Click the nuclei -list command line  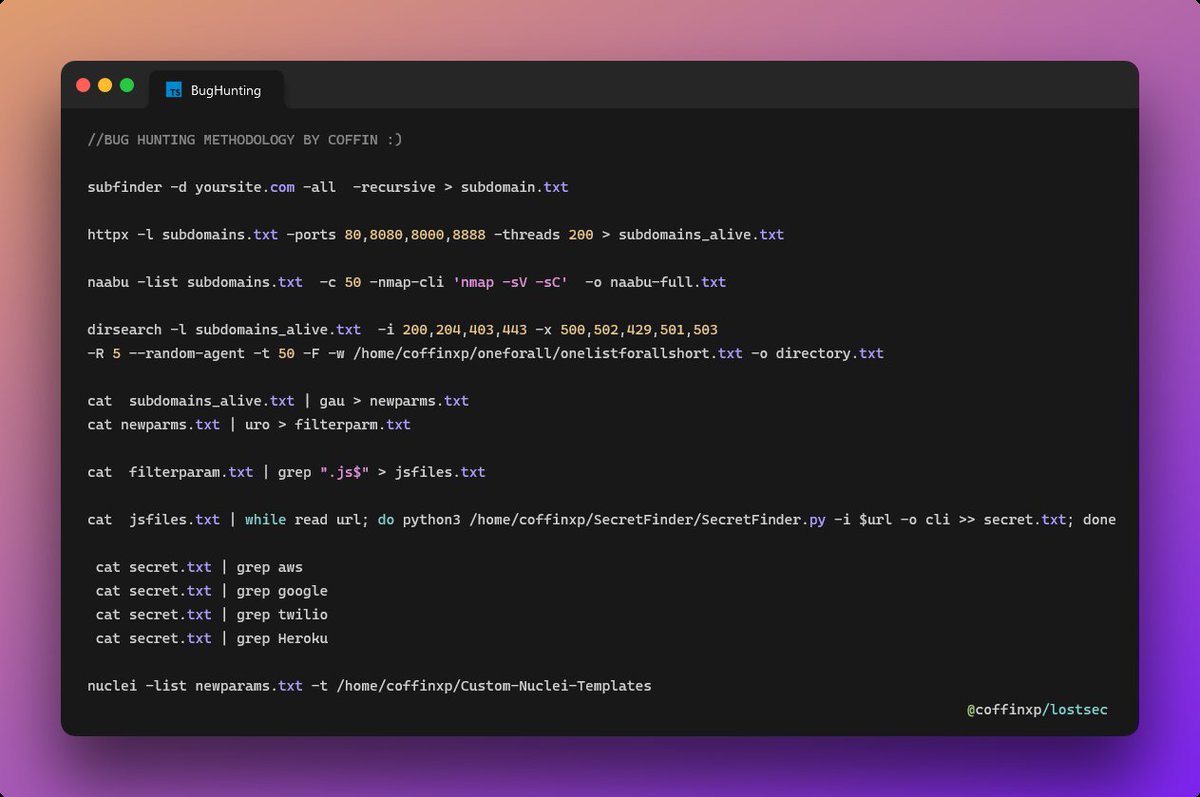click(x=370, y=686)
